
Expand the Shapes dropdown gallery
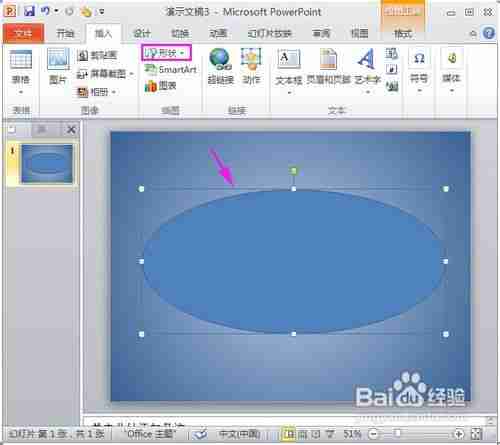pyautogui.click(x=166, y=53)
